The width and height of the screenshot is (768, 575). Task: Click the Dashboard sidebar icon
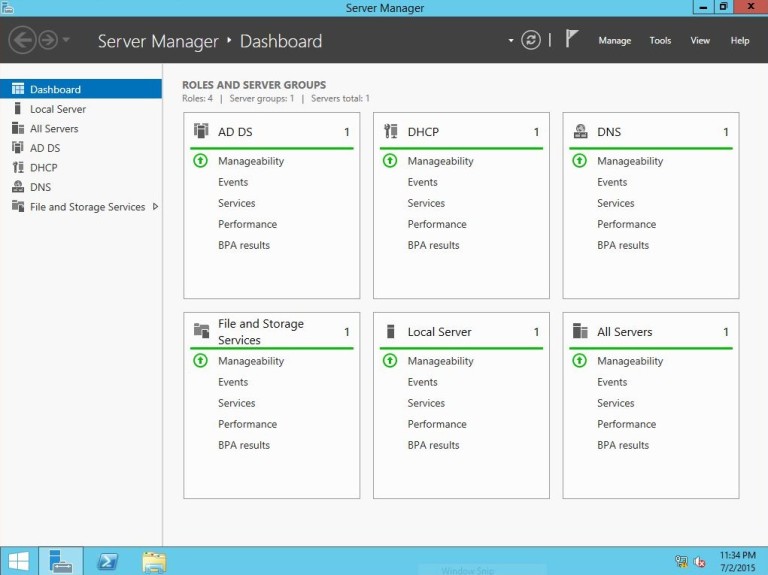[18, 89]
